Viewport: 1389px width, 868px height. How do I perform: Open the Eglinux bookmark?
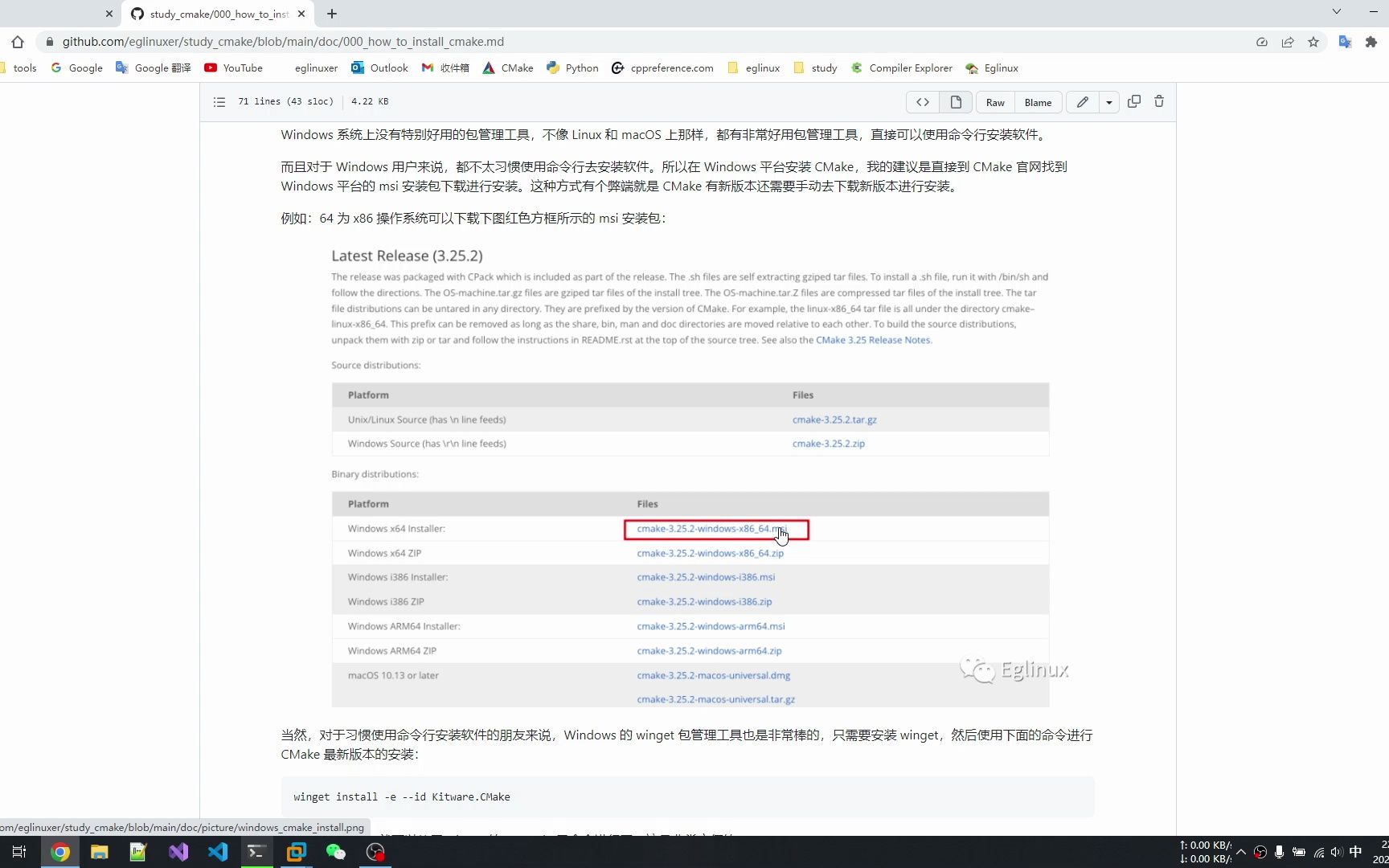(992, 68)
